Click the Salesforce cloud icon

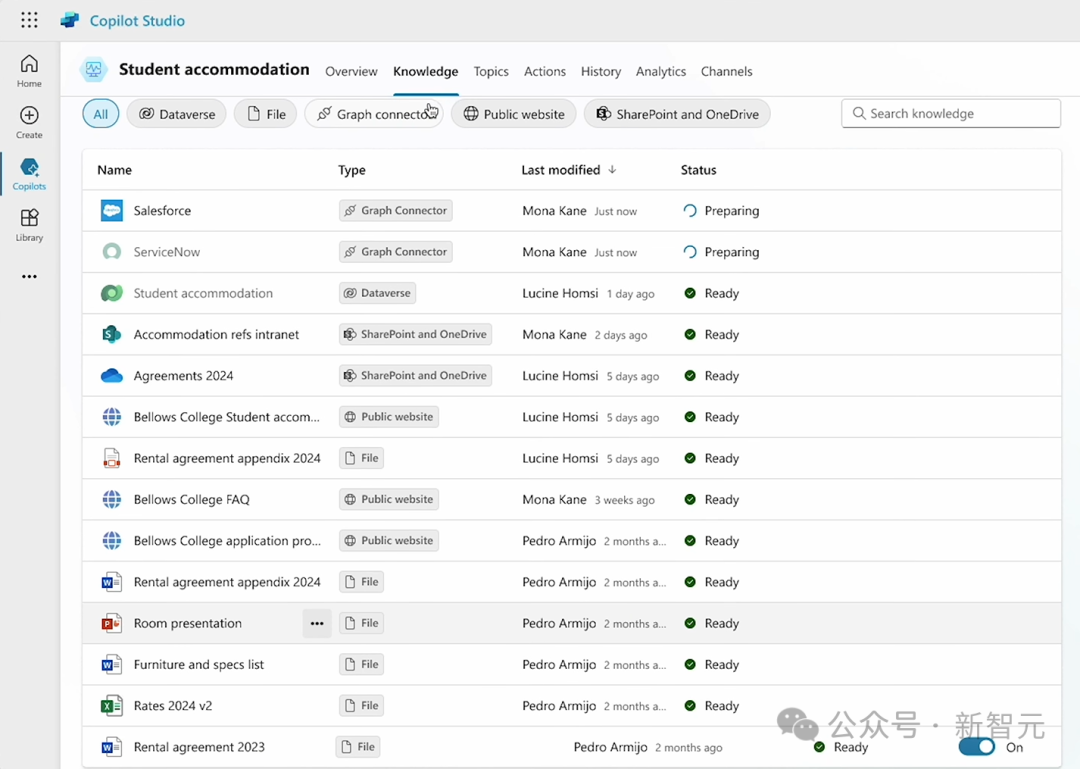click(111, 211)
